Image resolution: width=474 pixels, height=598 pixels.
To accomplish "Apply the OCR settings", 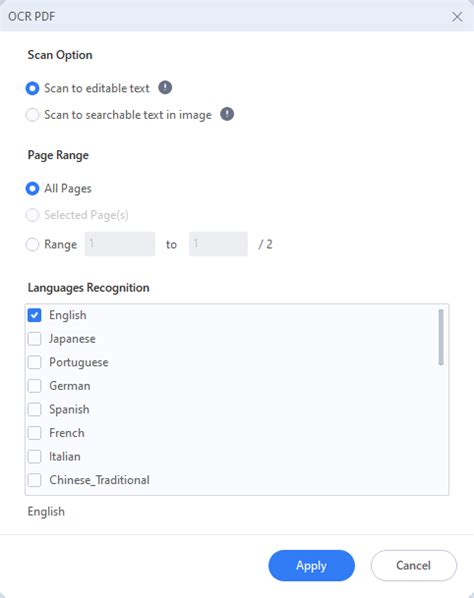I will pyautogui.click(x=312, y=566).
